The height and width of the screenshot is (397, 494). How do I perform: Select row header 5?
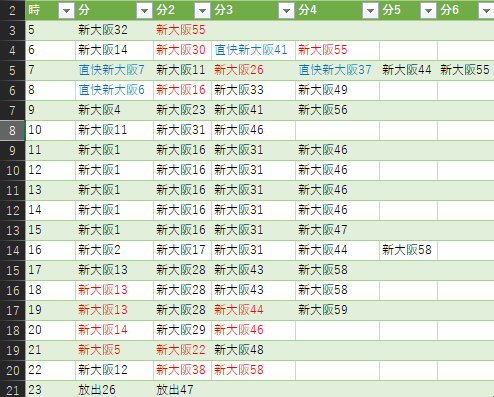[12, 70]
